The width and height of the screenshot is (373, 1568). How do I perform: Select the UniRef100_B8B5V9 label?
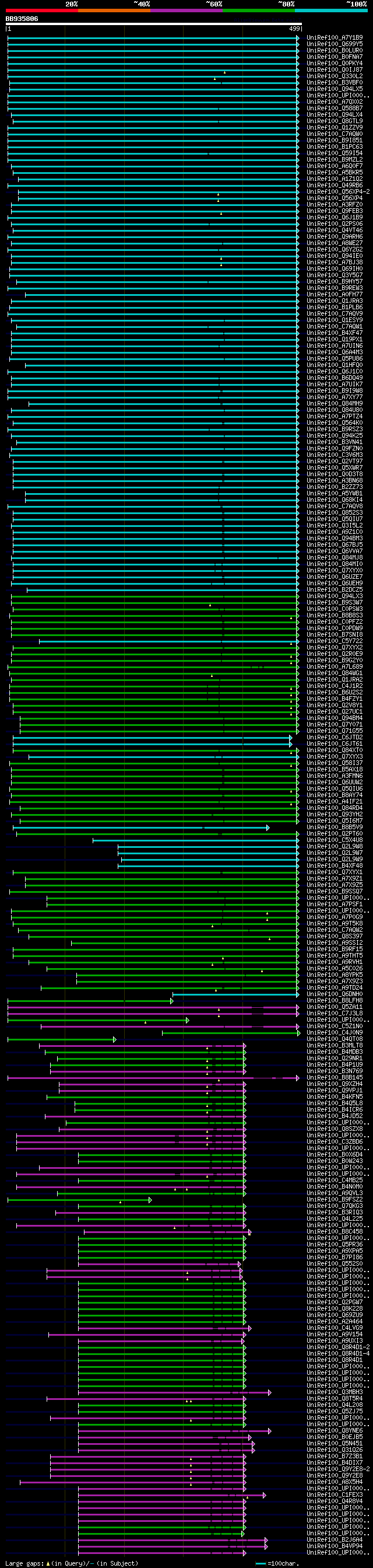click(335, 827)
